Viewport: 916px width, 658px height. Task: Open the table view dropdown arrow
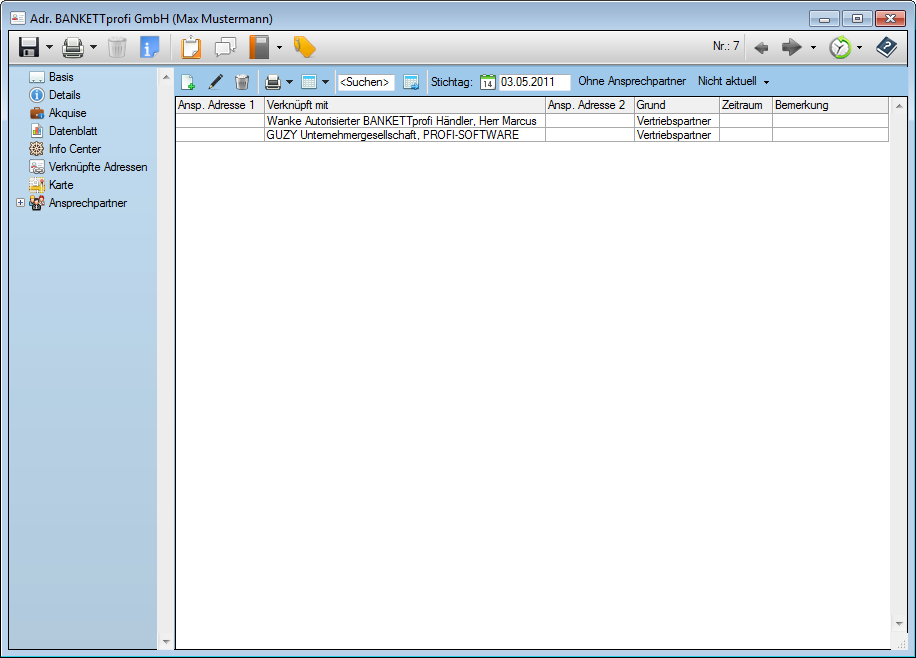[x=325, y=83]
